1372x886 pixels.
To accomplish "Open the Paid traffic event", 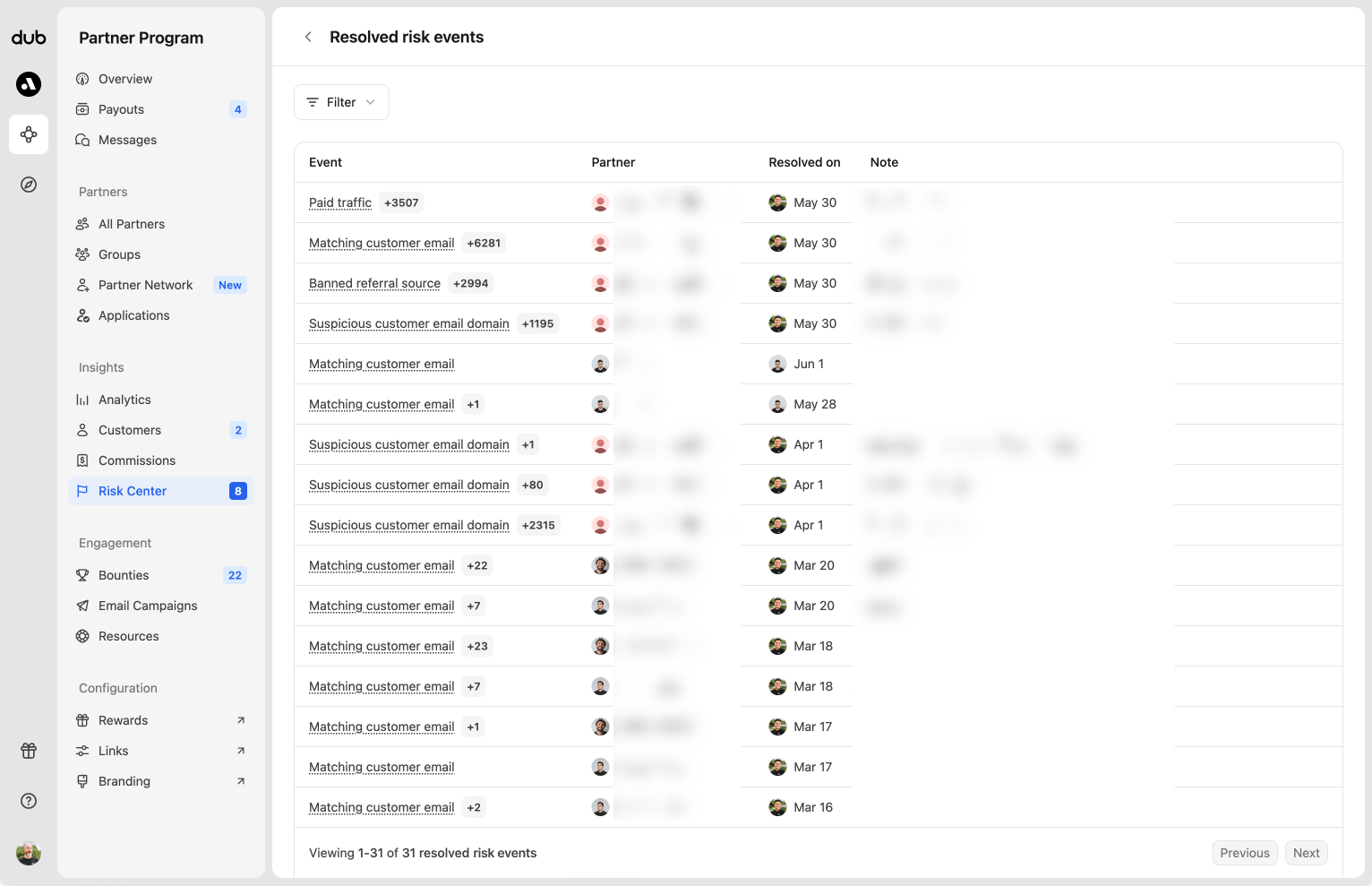I will coord(340,202).
